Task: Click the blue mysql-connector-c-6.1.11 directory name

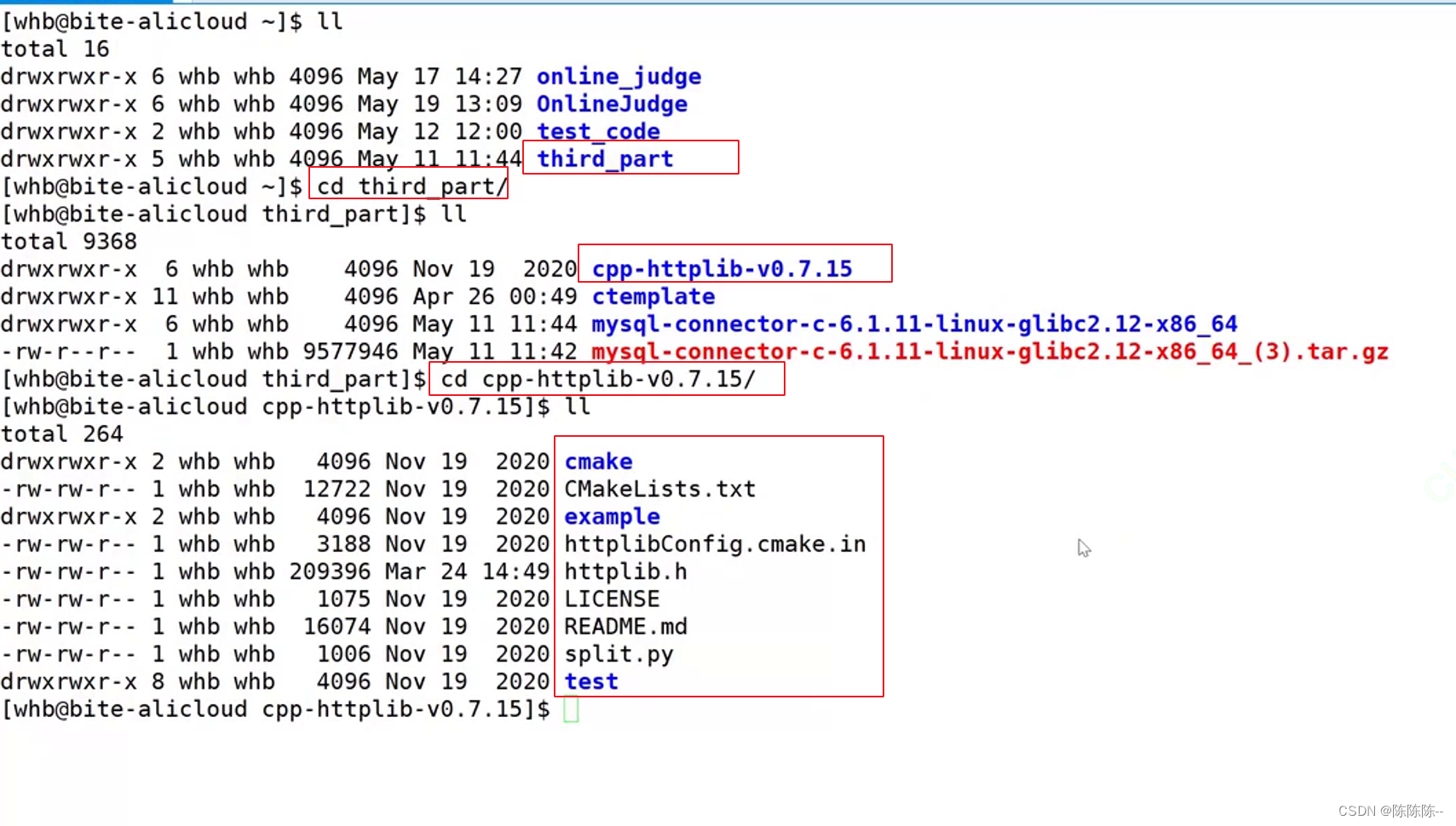Action: tap(914, 324)
